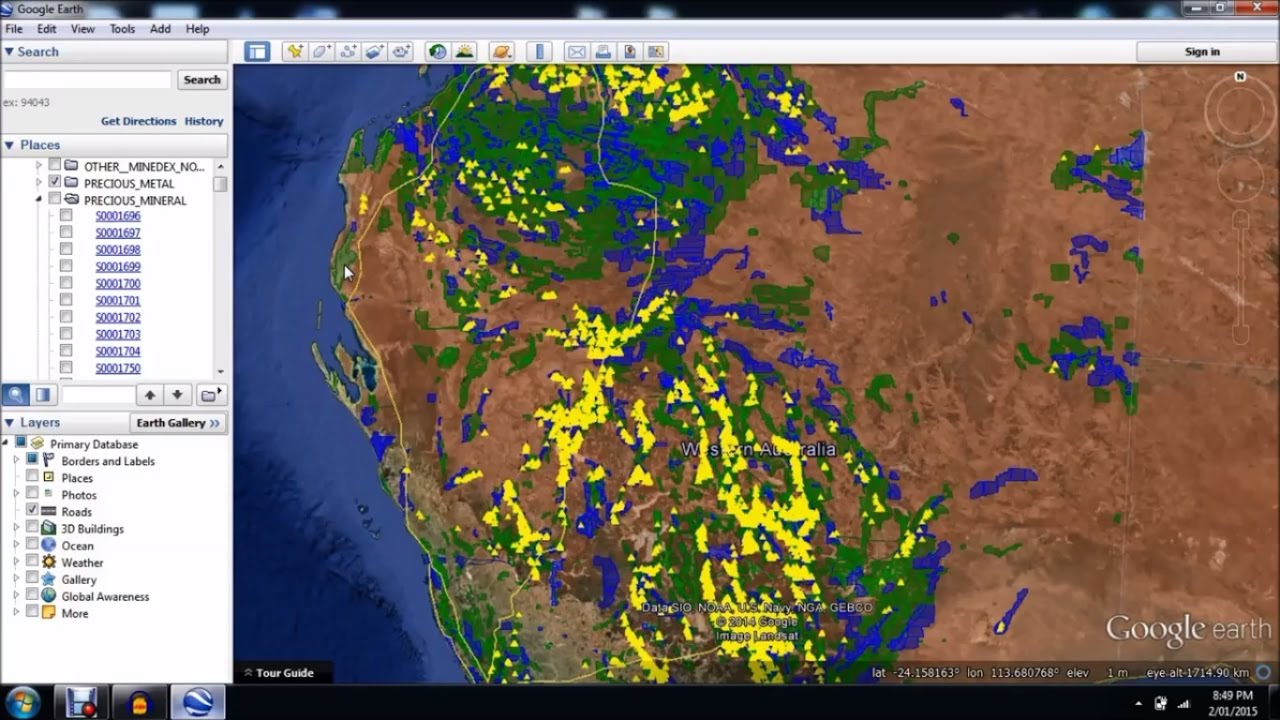Collapse the PRECIOUS_MINERAL folder
The image size is (1280, 720).
click(x=40, y=200)
